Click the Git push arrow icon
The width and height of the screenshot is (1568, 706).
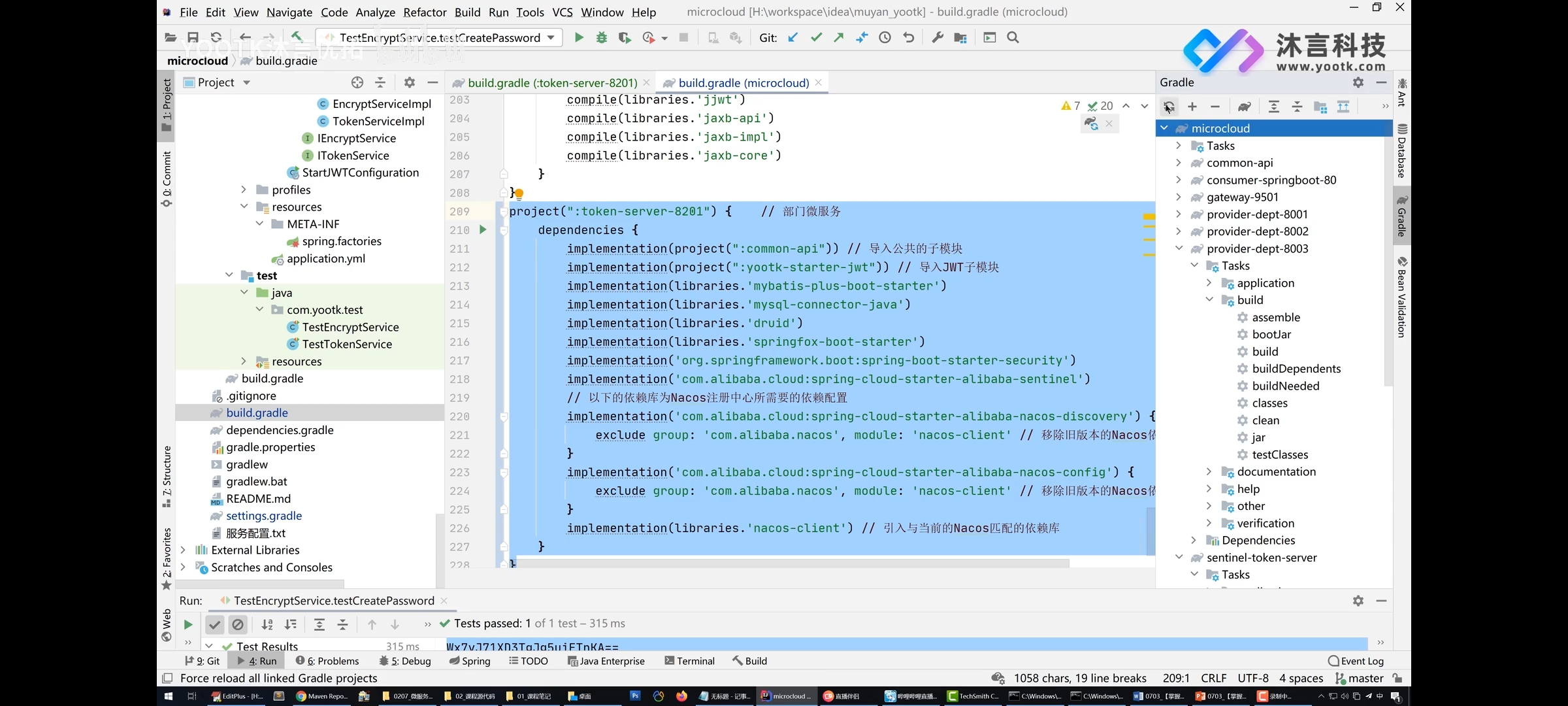click(839, 38)
